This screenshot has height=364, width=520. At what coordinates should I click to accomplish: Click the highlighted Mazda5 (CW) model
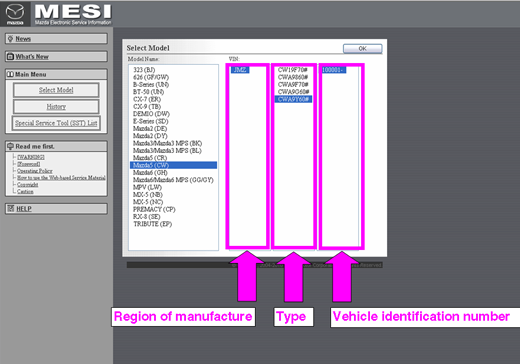(173, 165)
